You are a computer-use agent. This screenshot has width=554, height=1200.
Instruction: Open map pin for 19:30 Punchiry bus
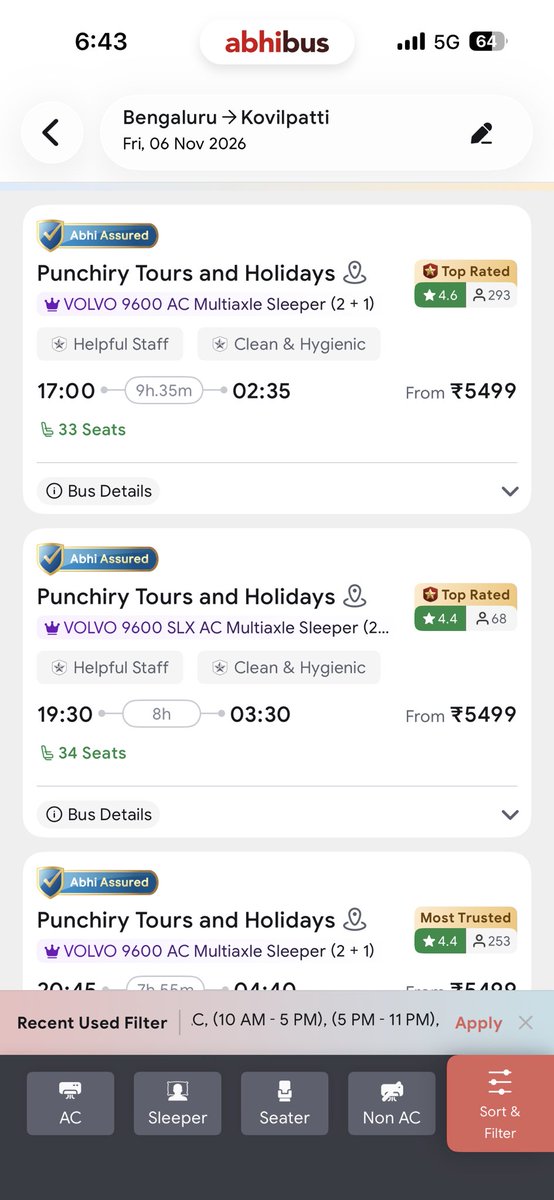[354, 596]
